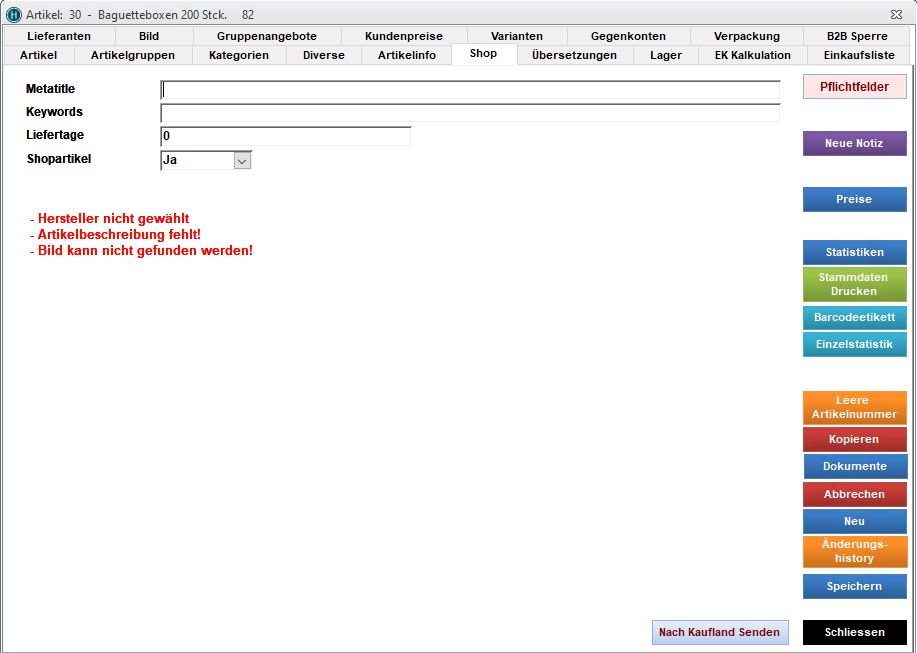
Task: Select the EK Kalkulation tab
Action: 752,55
